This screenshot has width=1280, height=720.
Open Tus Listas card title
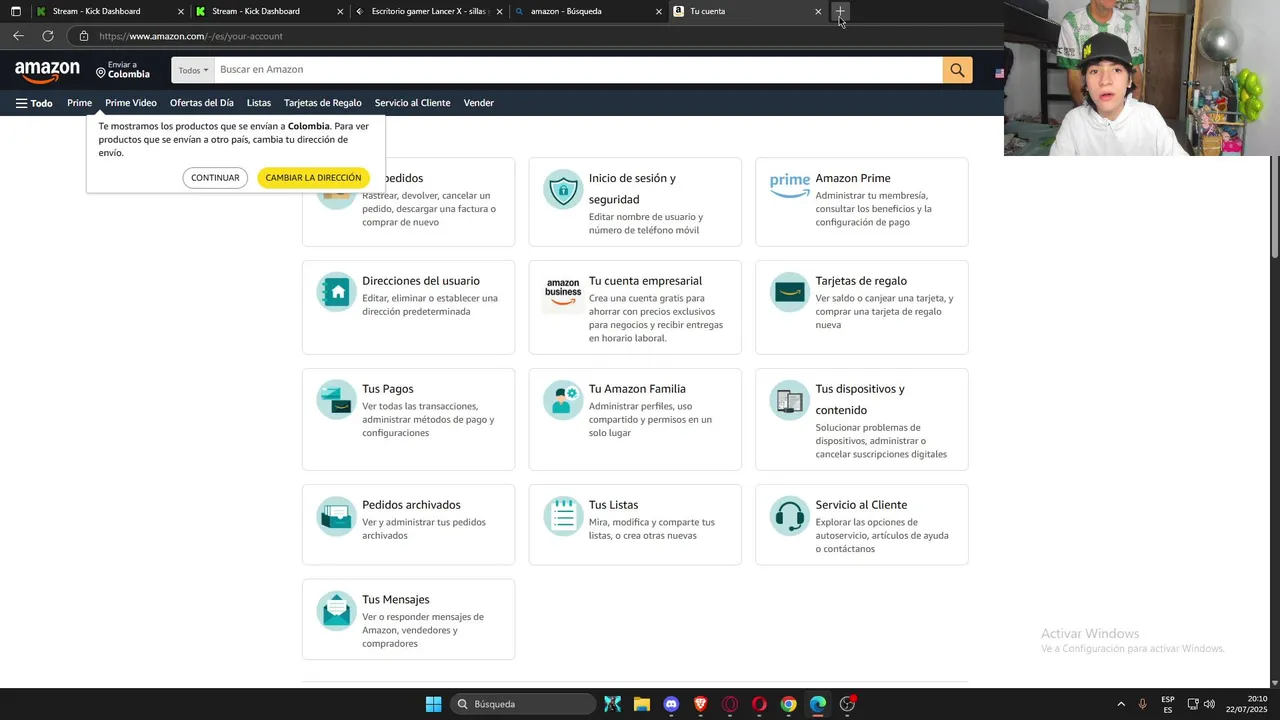(x=613, y=505)
